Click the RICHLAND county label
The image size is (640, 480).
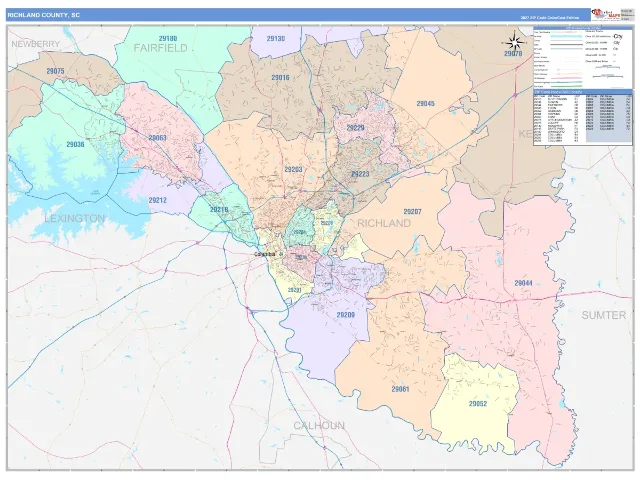[384, 223]
